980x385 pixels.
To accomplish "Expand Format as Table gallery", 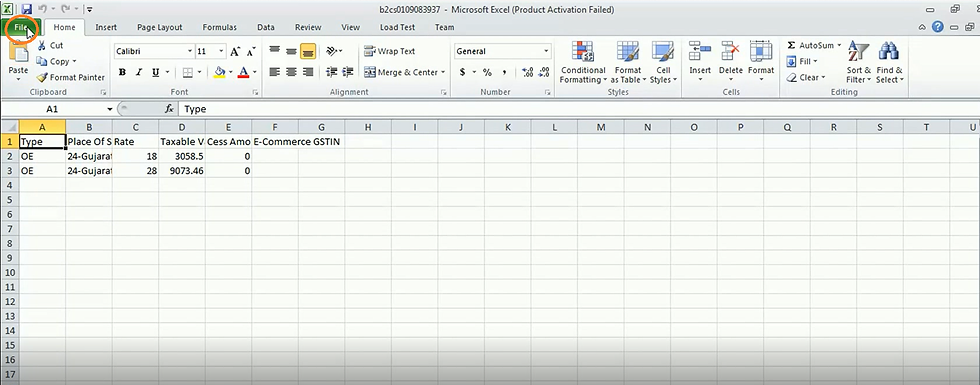I will [628, 63].
